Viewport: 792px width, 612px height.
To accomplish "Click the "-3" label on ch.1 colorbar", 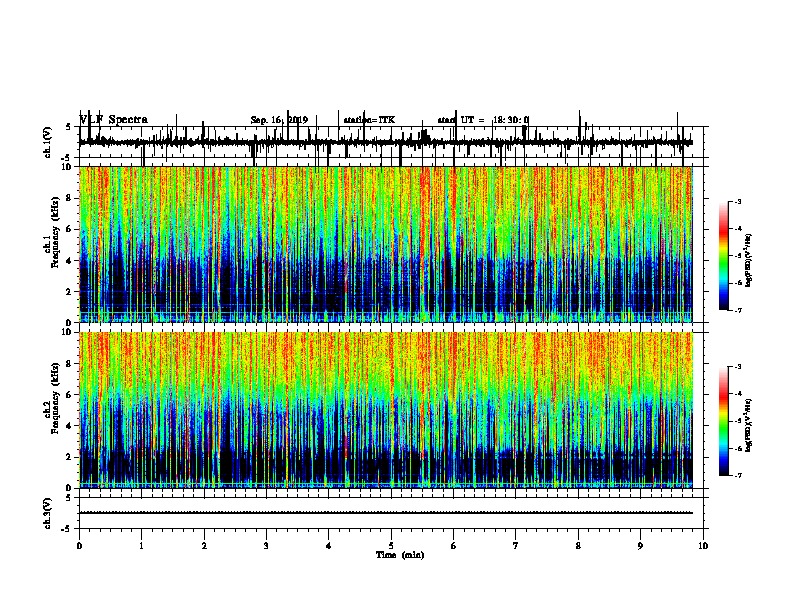I will (737, 201).
